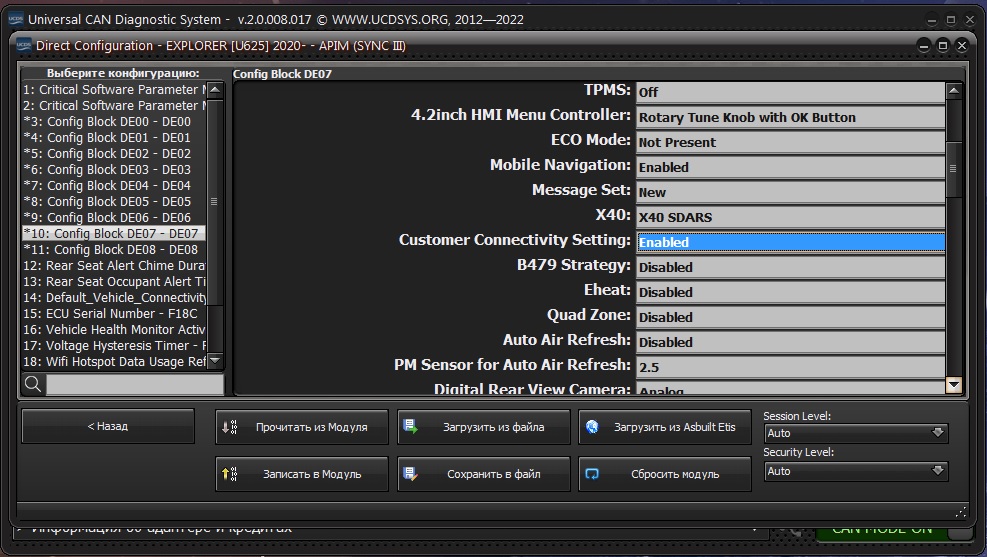This screenshot has width=987, height=557.
Task: Click the Asbuilt Etis globe icon
Action: pos(592,427)
